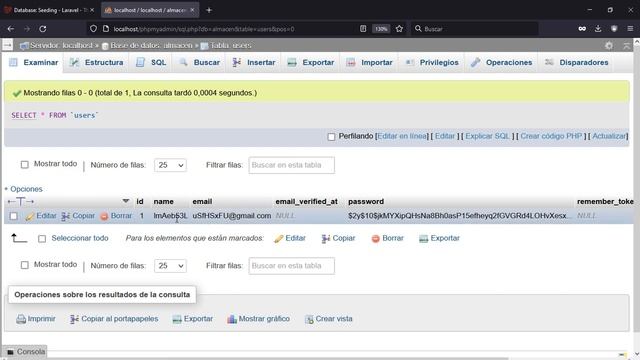Expand the Opciones section
640x360 pixels.
click(26, 189)
